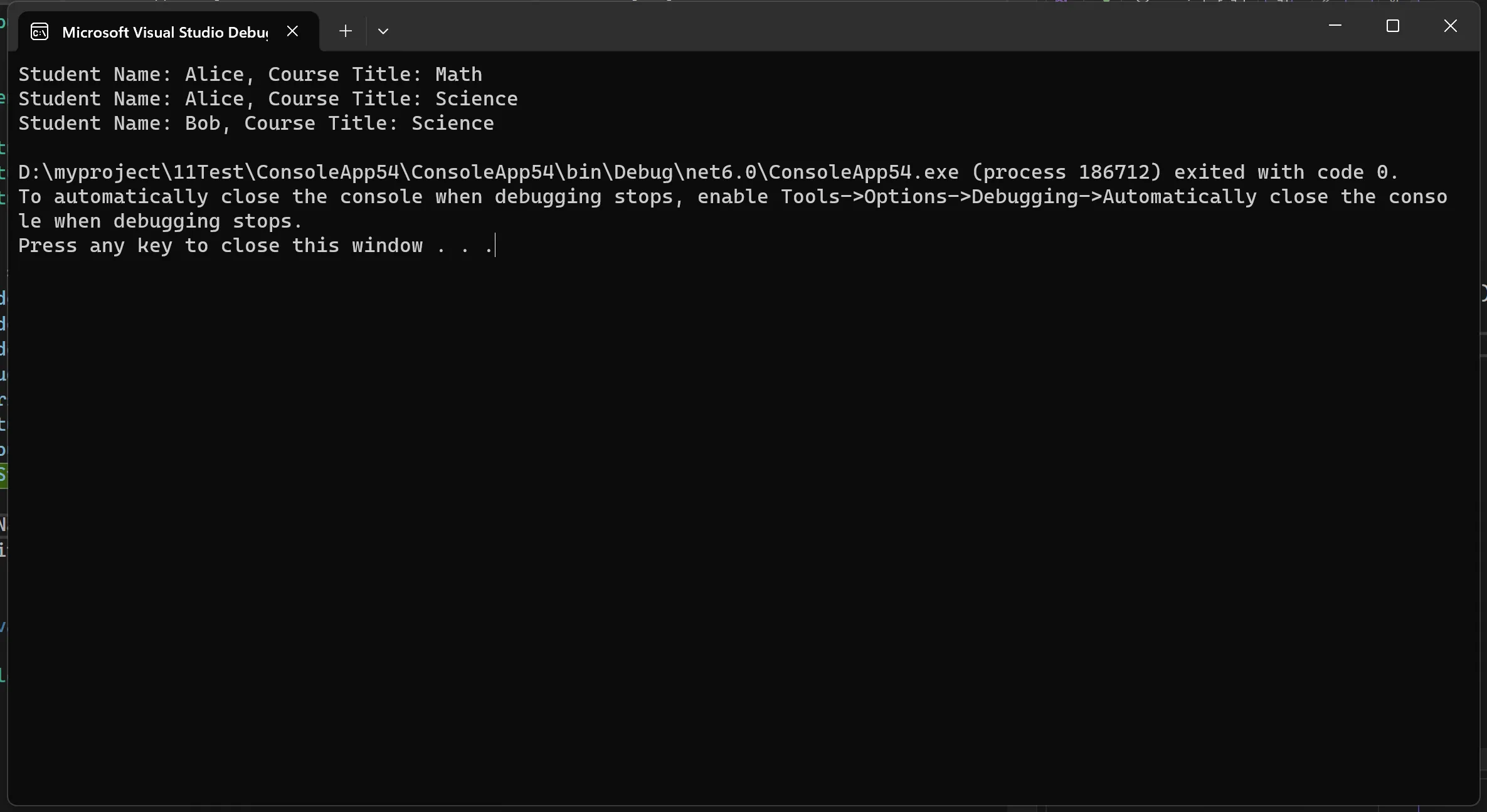
Task: Click the text cursor after the dots
Action: pos(495,245)
